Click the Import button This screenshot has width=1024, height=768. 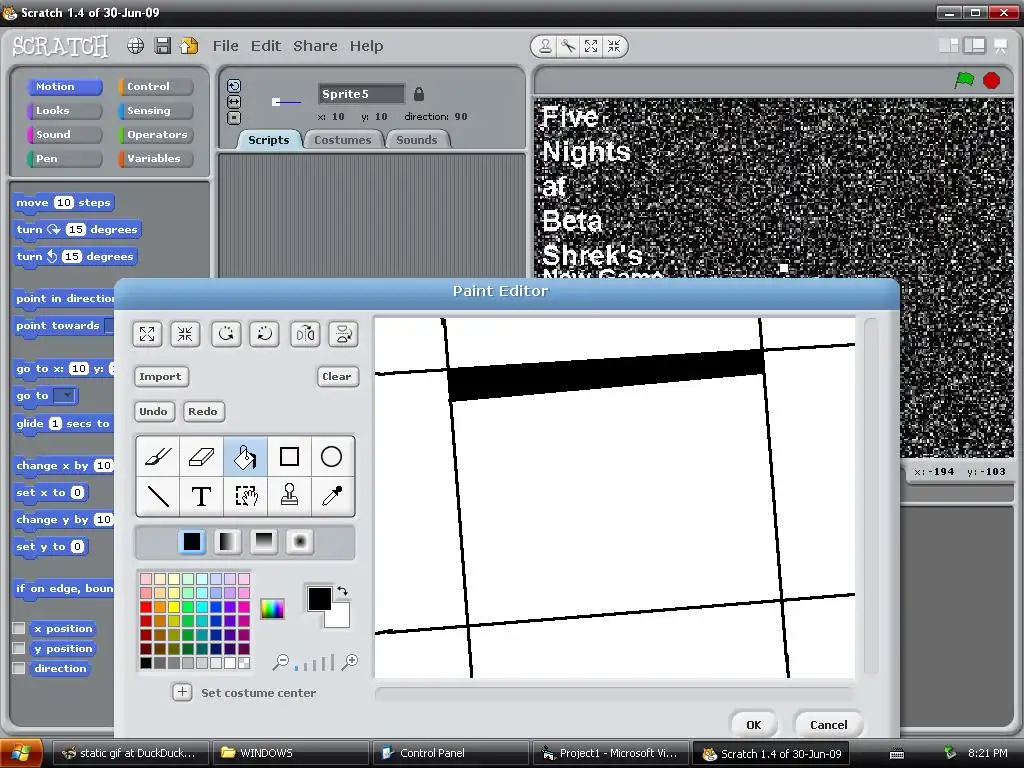pos(161,377)
